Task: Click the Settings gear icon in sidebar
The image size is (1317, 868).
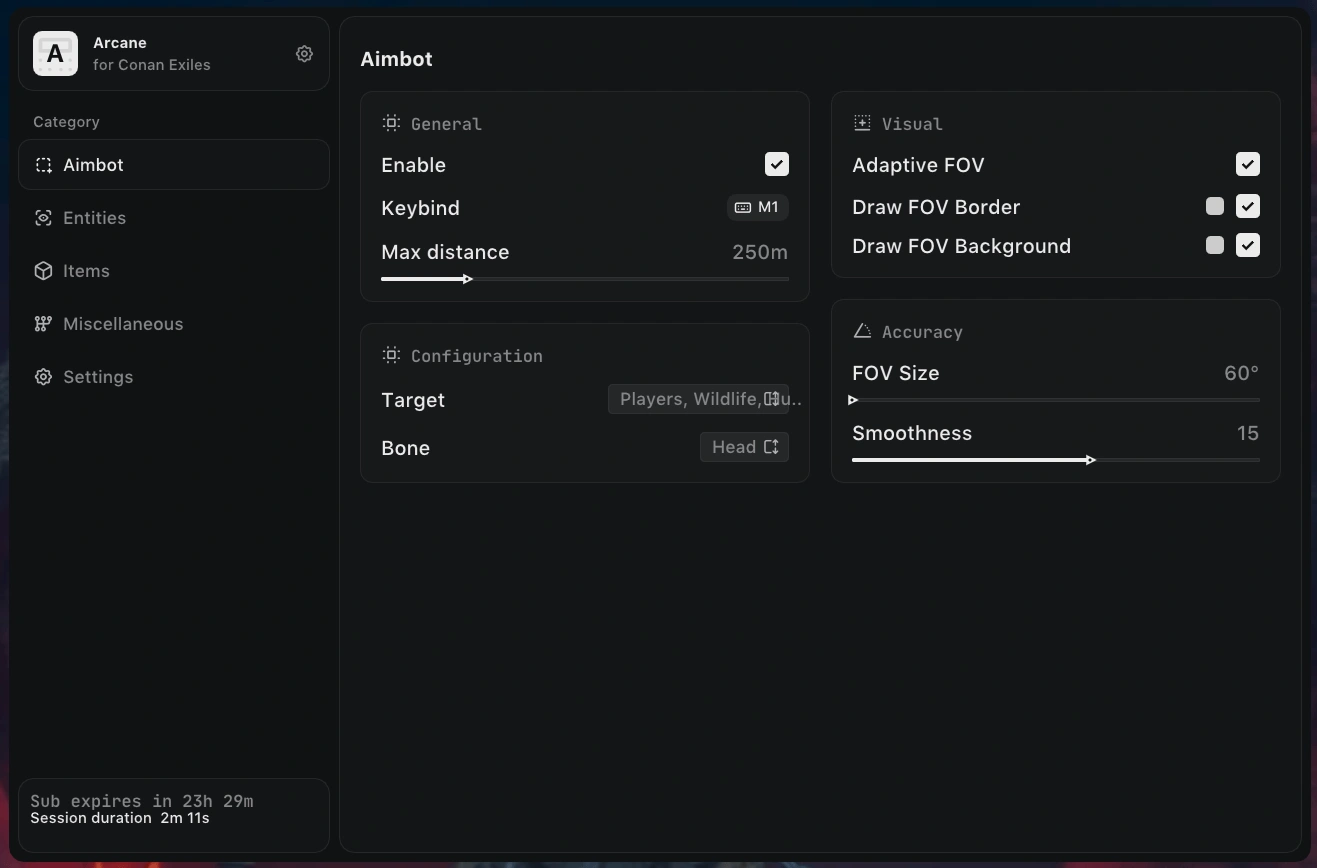Action: point(43,377)
